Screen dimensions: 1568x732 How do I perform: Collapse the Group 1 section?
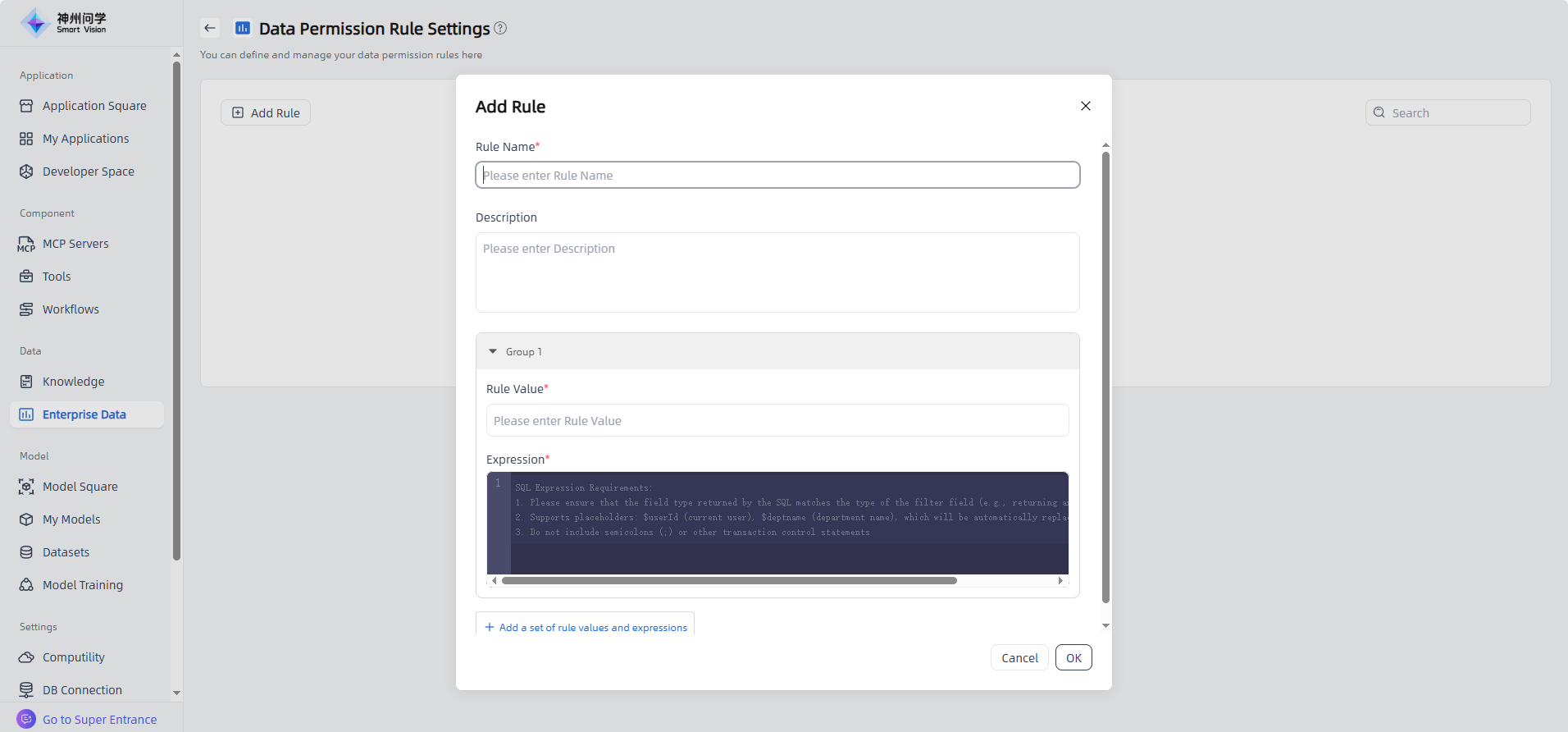(x=493, y=351)
